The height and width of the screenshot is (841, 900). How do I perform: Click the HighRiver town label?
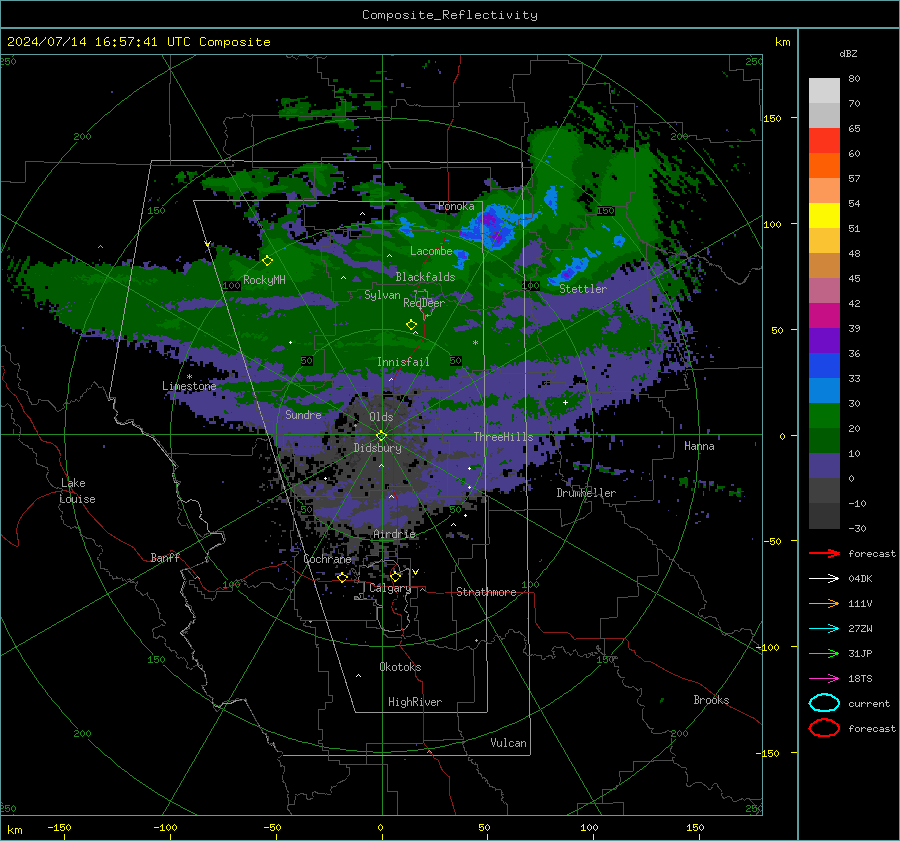point(415,702)
